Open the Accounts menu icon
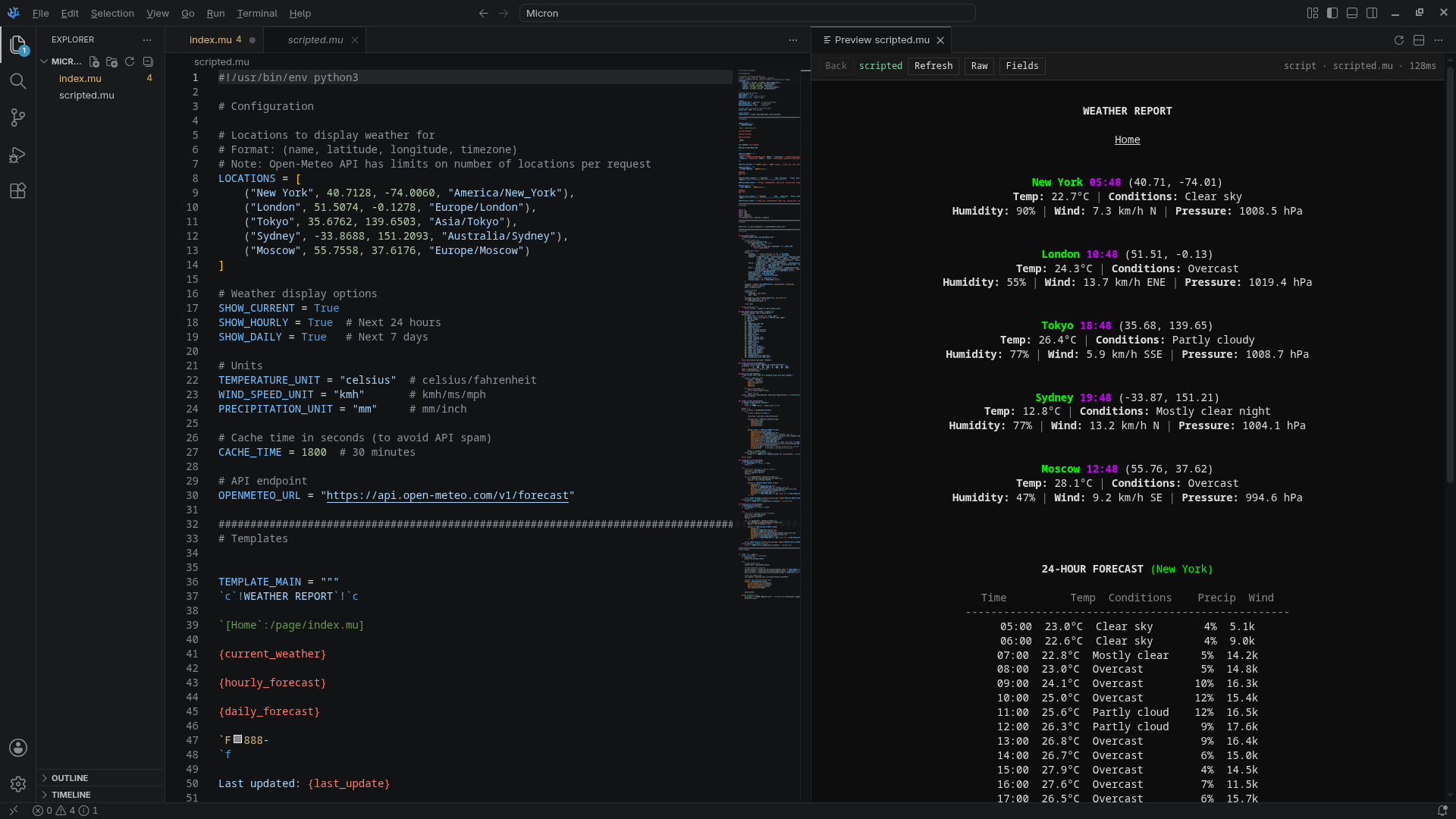 click(18, 748)
